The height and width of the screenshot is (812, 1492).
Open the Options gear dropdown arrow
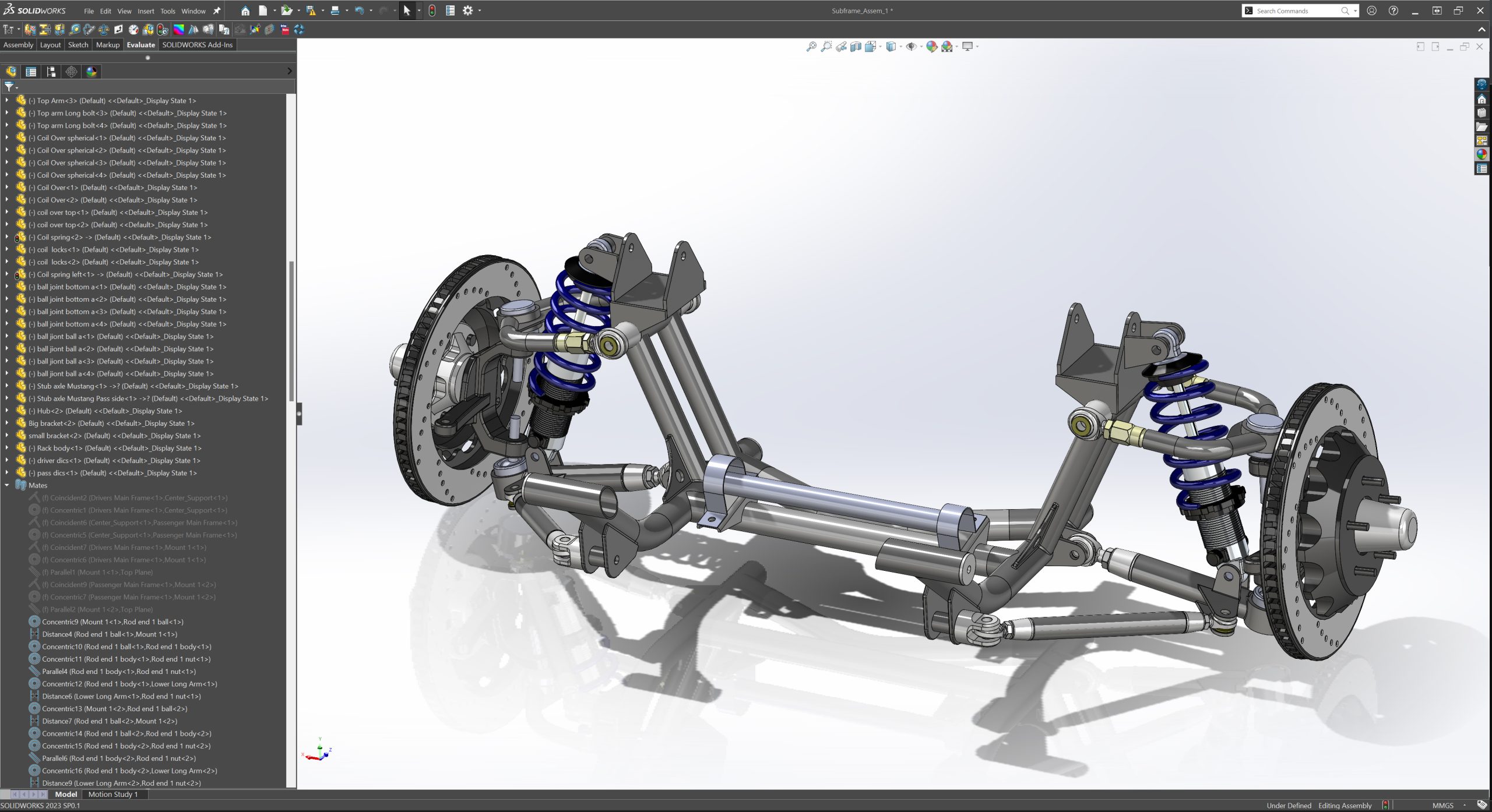480,10
